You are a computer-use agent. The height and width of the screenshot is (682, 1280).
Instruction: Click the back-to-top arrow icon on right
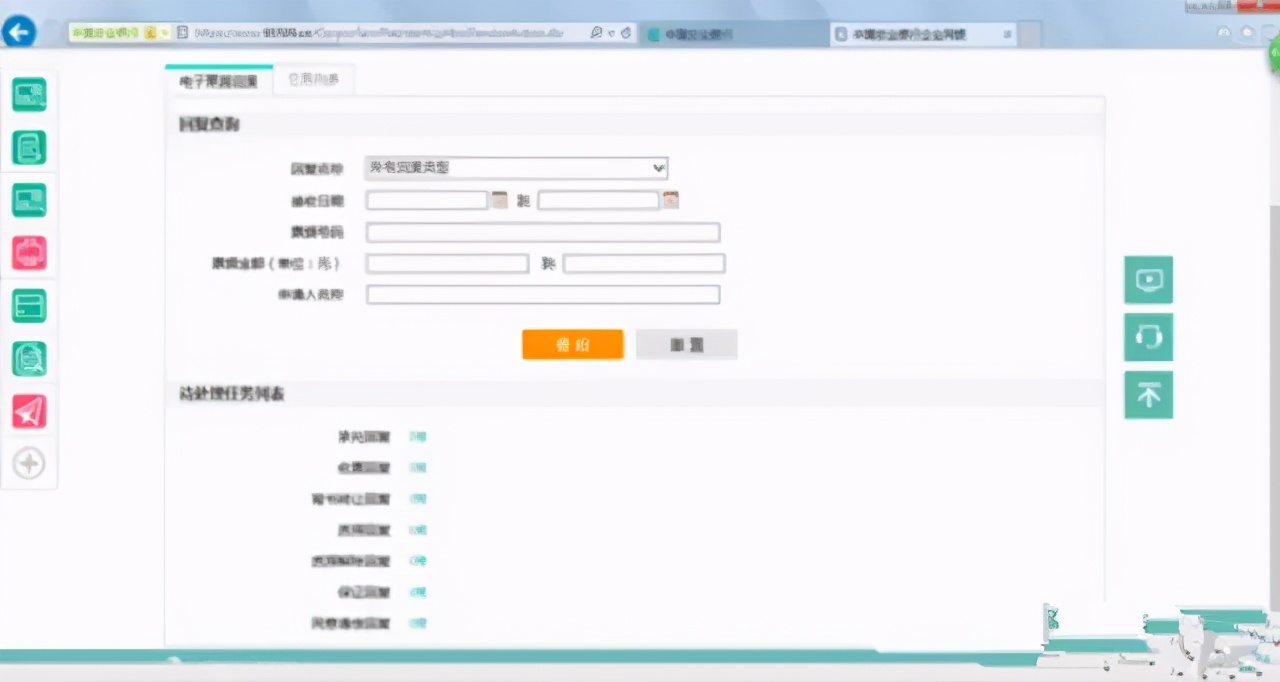[1148, 394]
